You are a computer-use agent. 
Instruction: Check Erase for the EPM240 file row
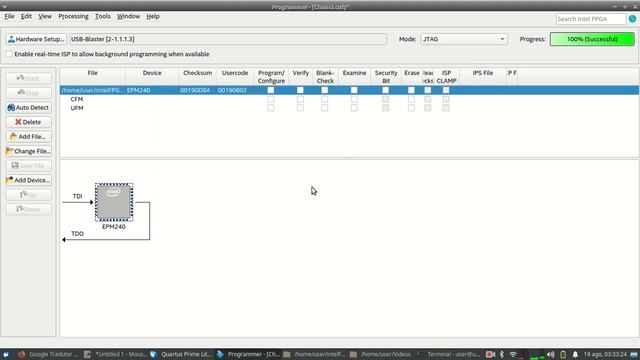point(411,90)
